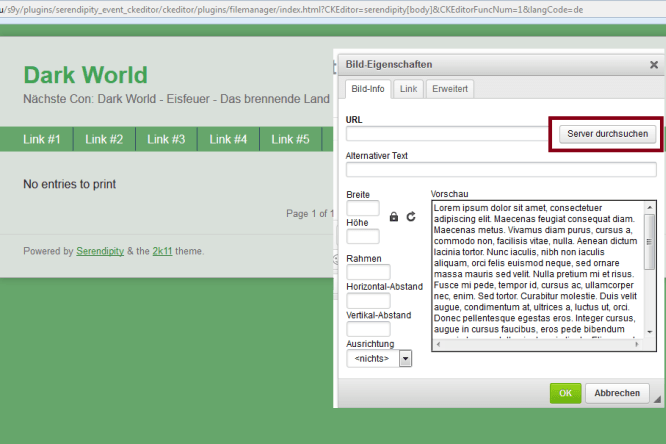Select the Bild-Info tab
666x444 pixels.
tap(367, 89)
